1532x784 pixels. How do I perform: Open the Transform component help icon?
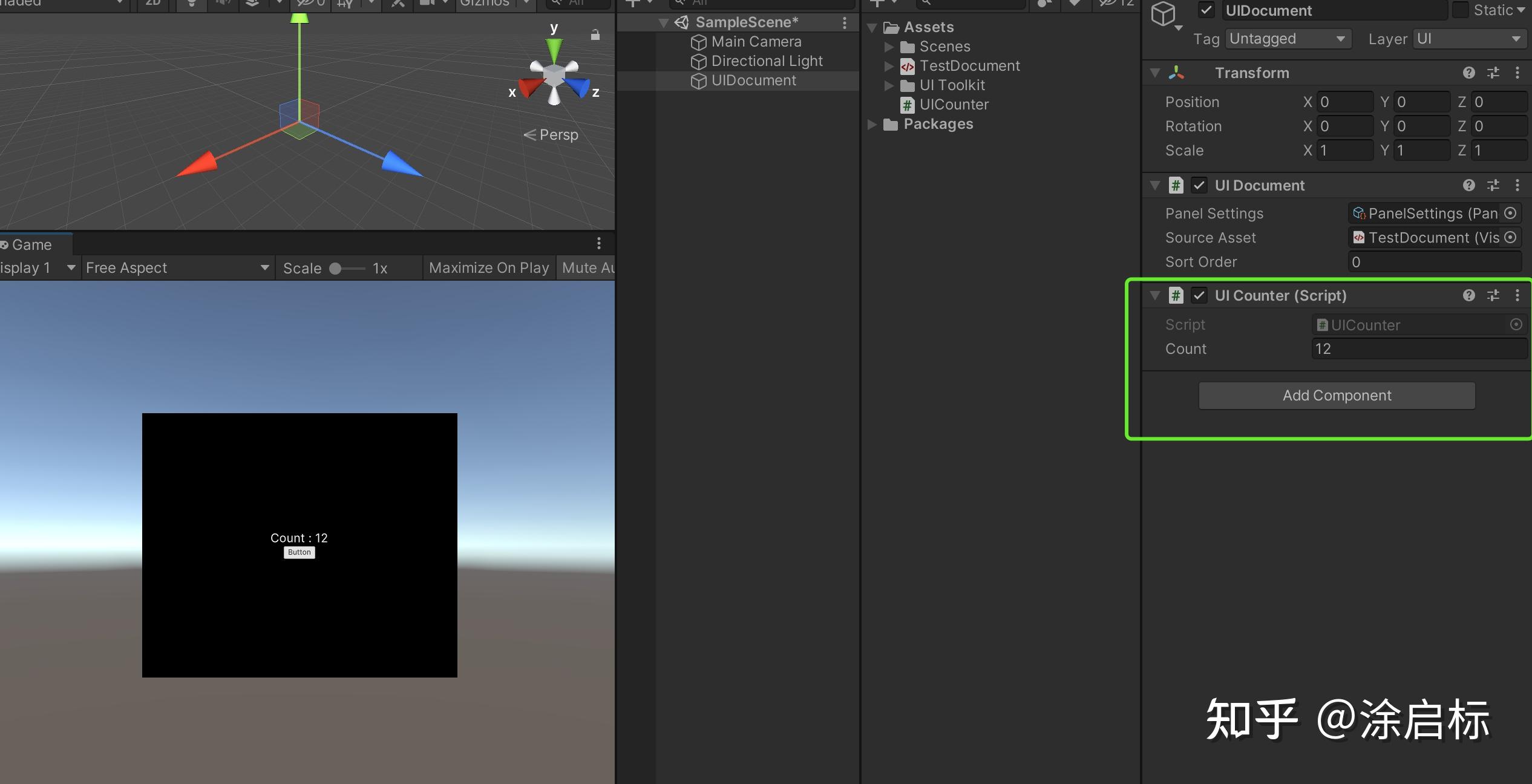tap(1469, 73)
